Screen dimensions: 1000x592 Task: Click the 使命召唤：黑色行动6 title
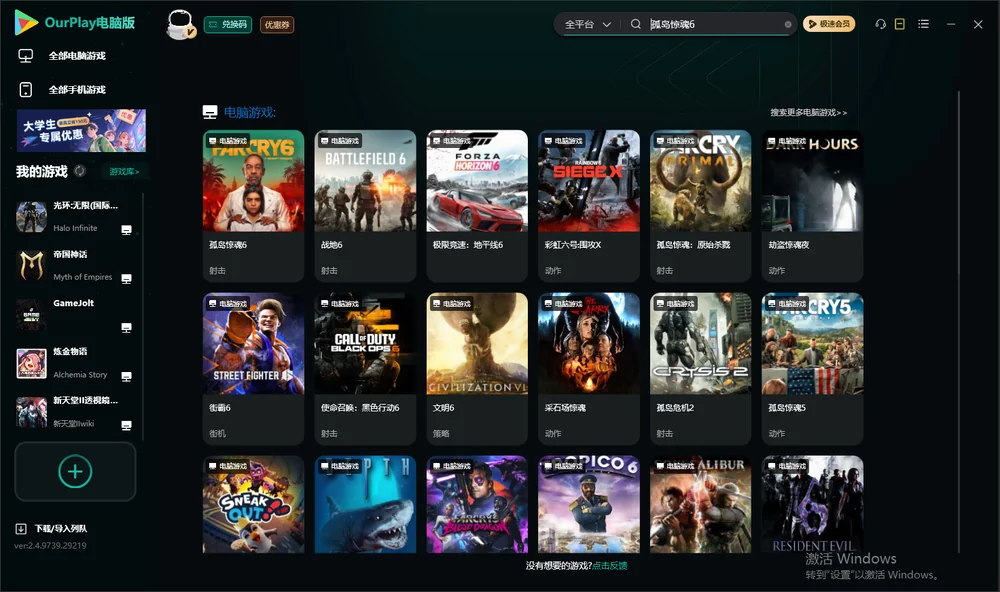(360, 408)
